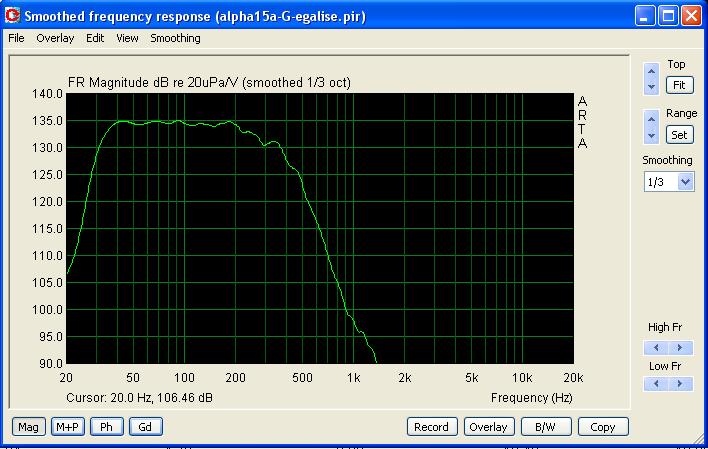Show the Gd group delay view
This screenshot has width=708, height=449.
pyautogui.click(x=145, y=427)
